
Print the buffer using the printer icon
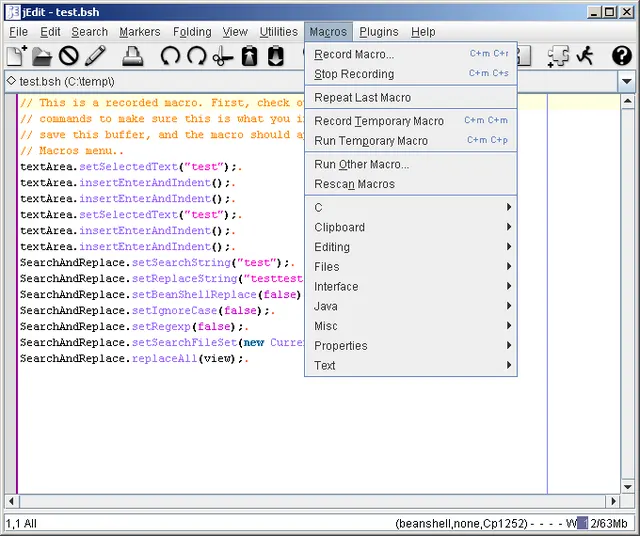pos(133,56)
